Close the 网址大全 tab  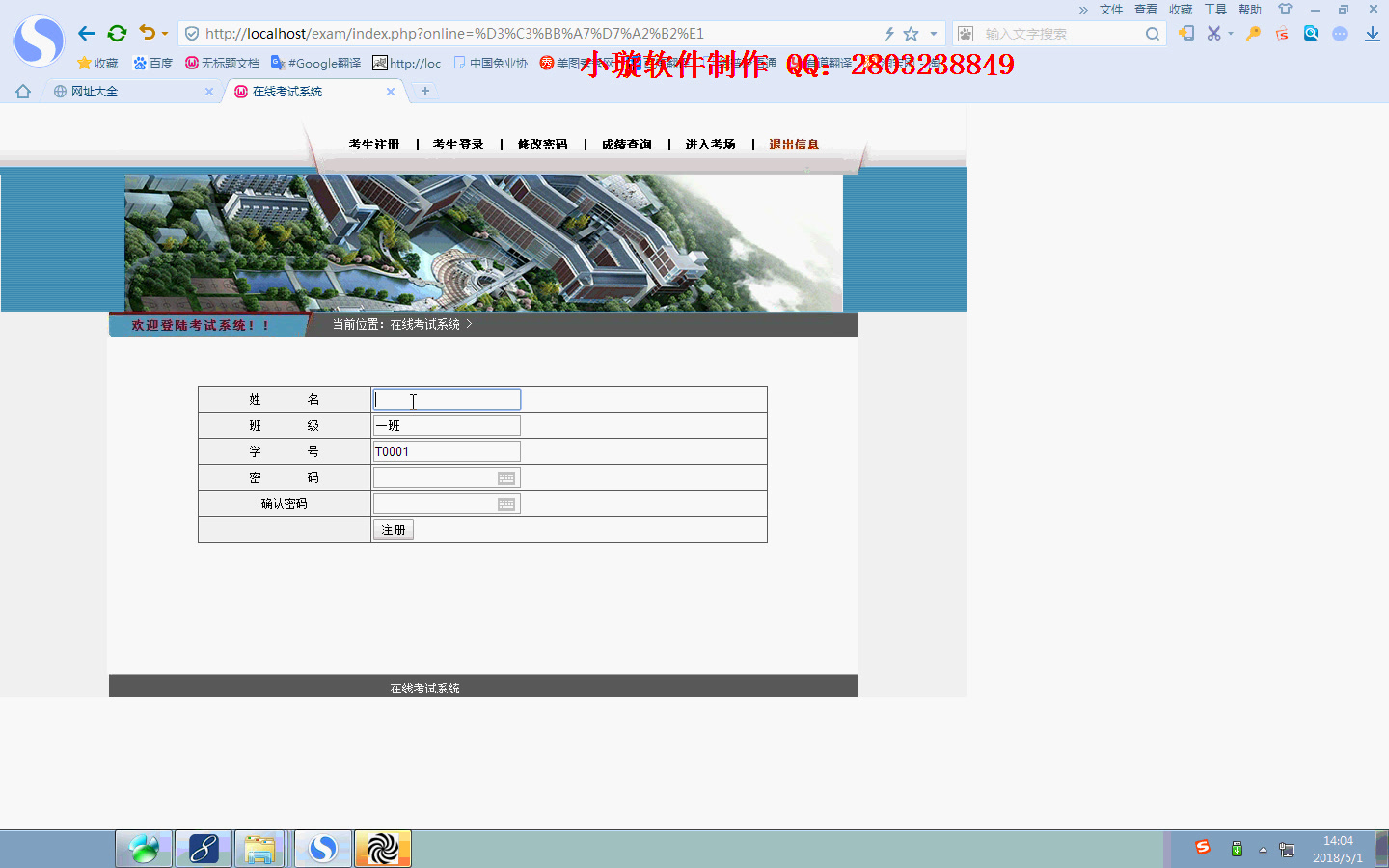tap(209, 92)
